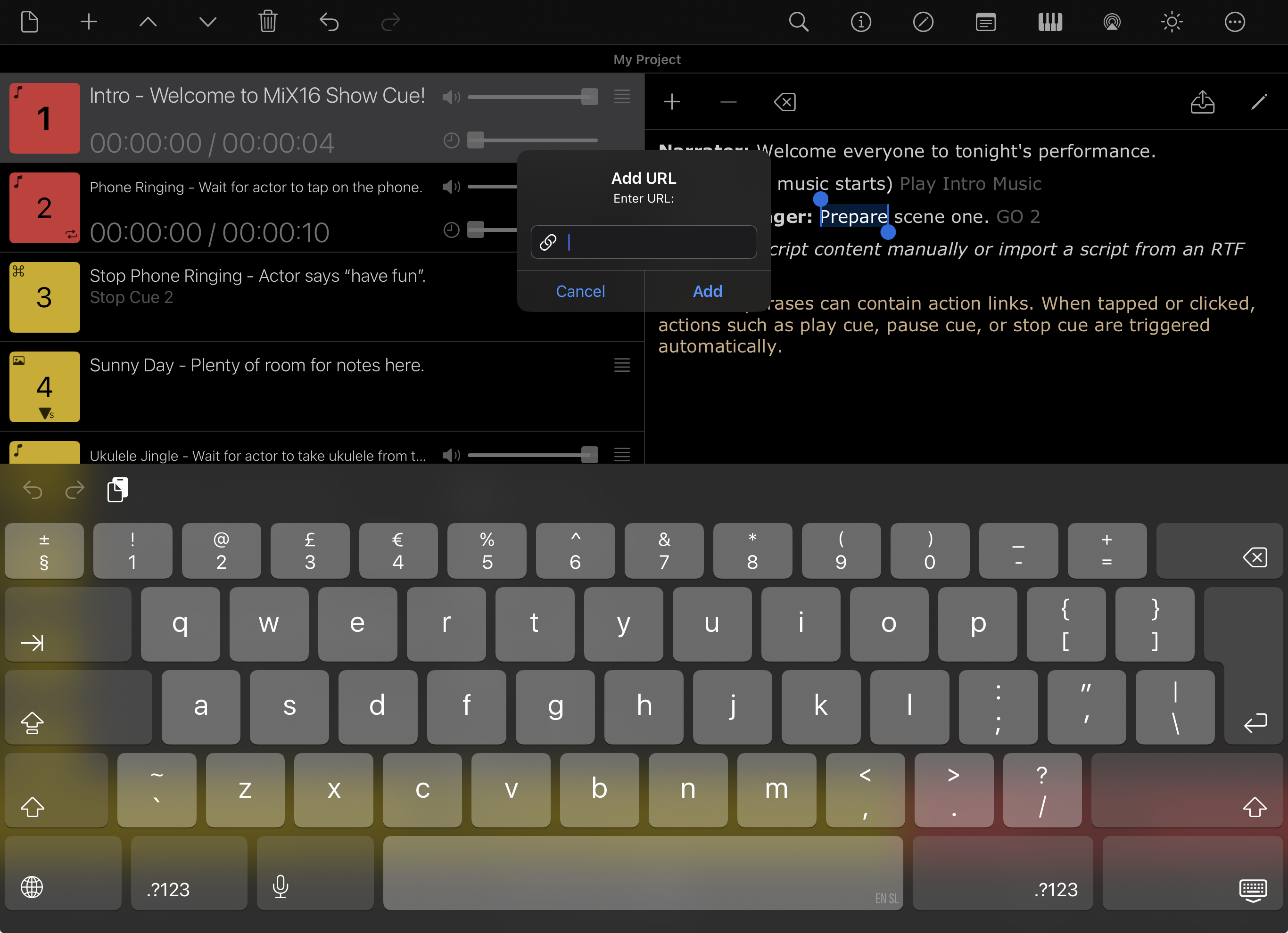Import script tray icon

coord(1202,102)
